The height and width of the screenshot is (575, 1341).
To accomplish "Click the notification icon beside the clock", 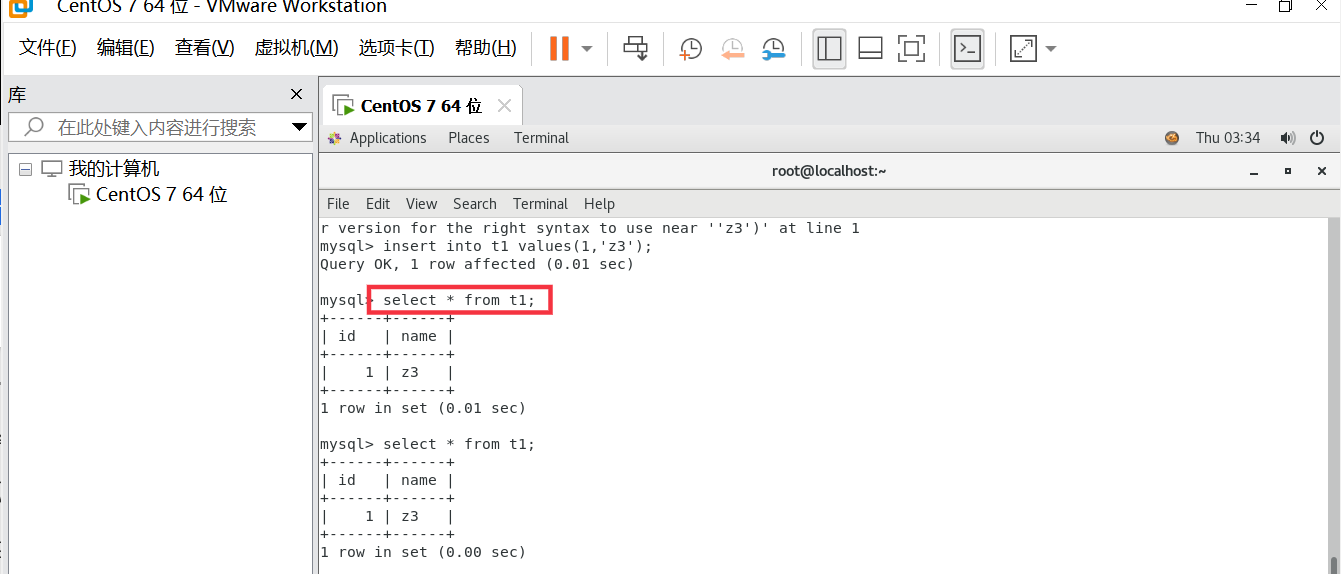I will 1172,138.
